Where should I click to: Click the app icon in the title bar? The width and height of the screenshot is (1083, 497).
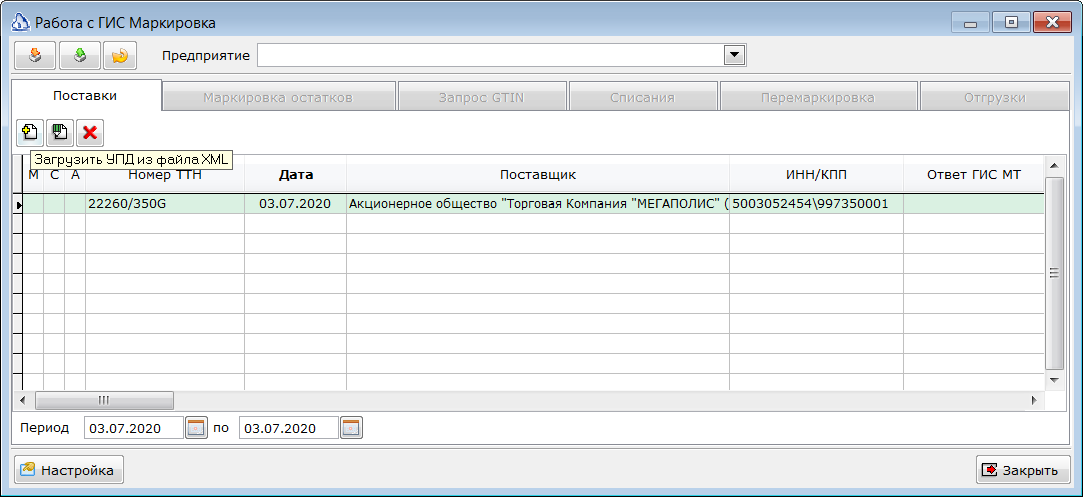[x=21, y=23]
